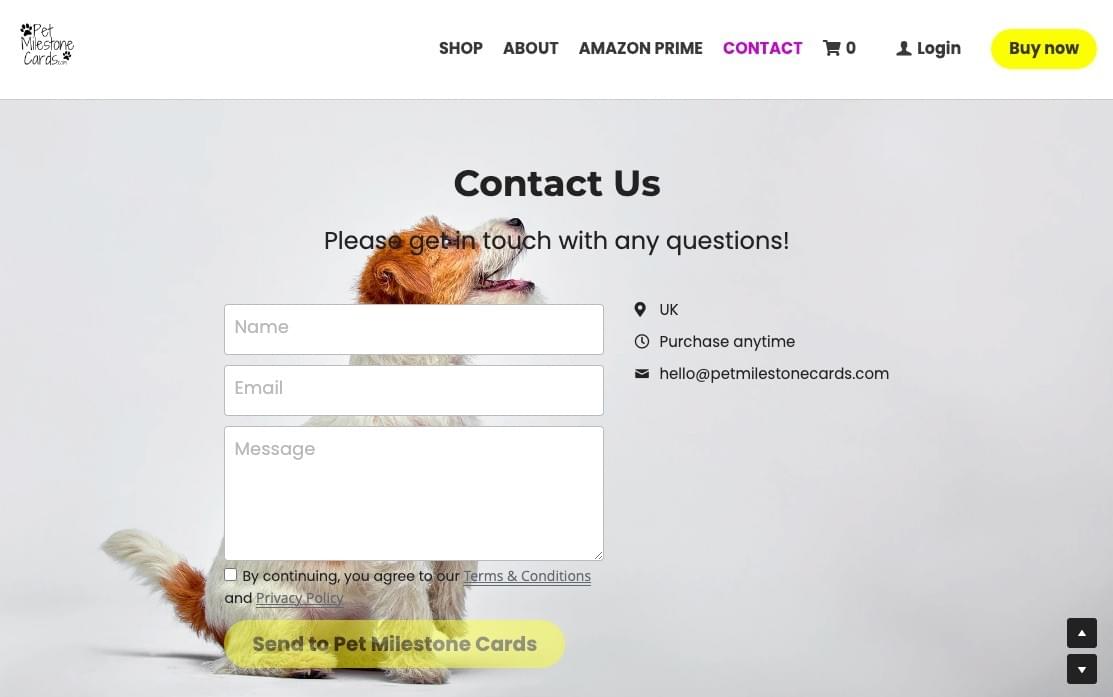Click the scroll up arrow button
The image size is (1113, 697).
[1081, 632]
